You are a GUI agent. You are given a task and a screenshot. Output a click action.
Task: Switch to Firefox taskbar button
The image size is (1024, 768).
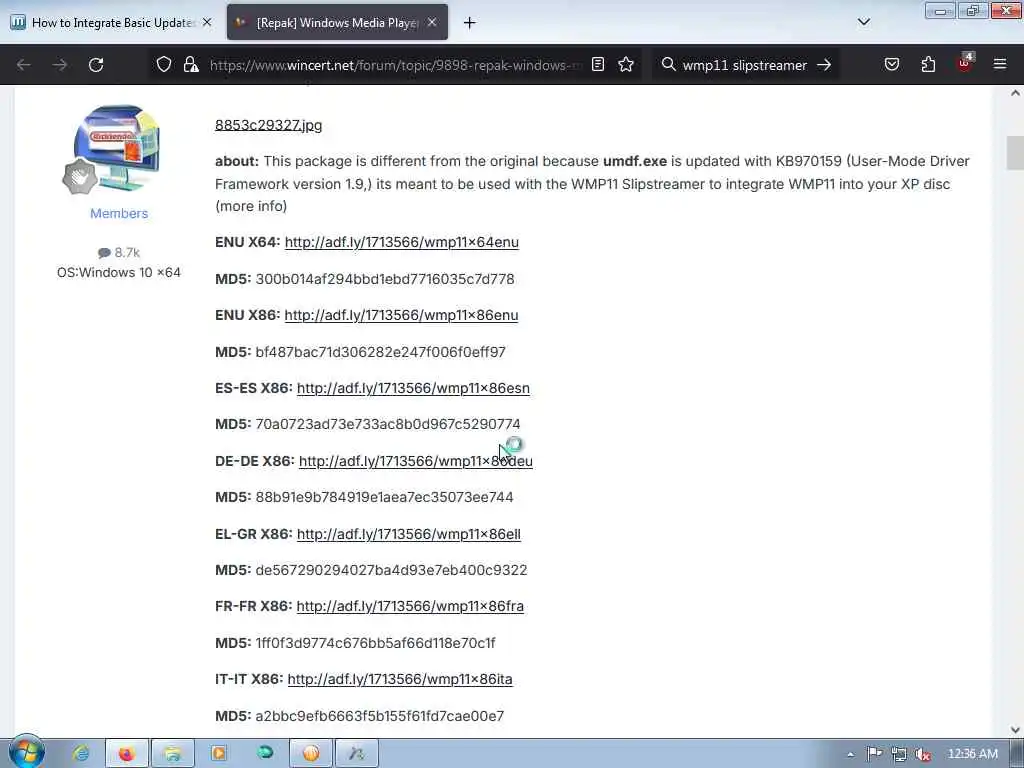127,754
